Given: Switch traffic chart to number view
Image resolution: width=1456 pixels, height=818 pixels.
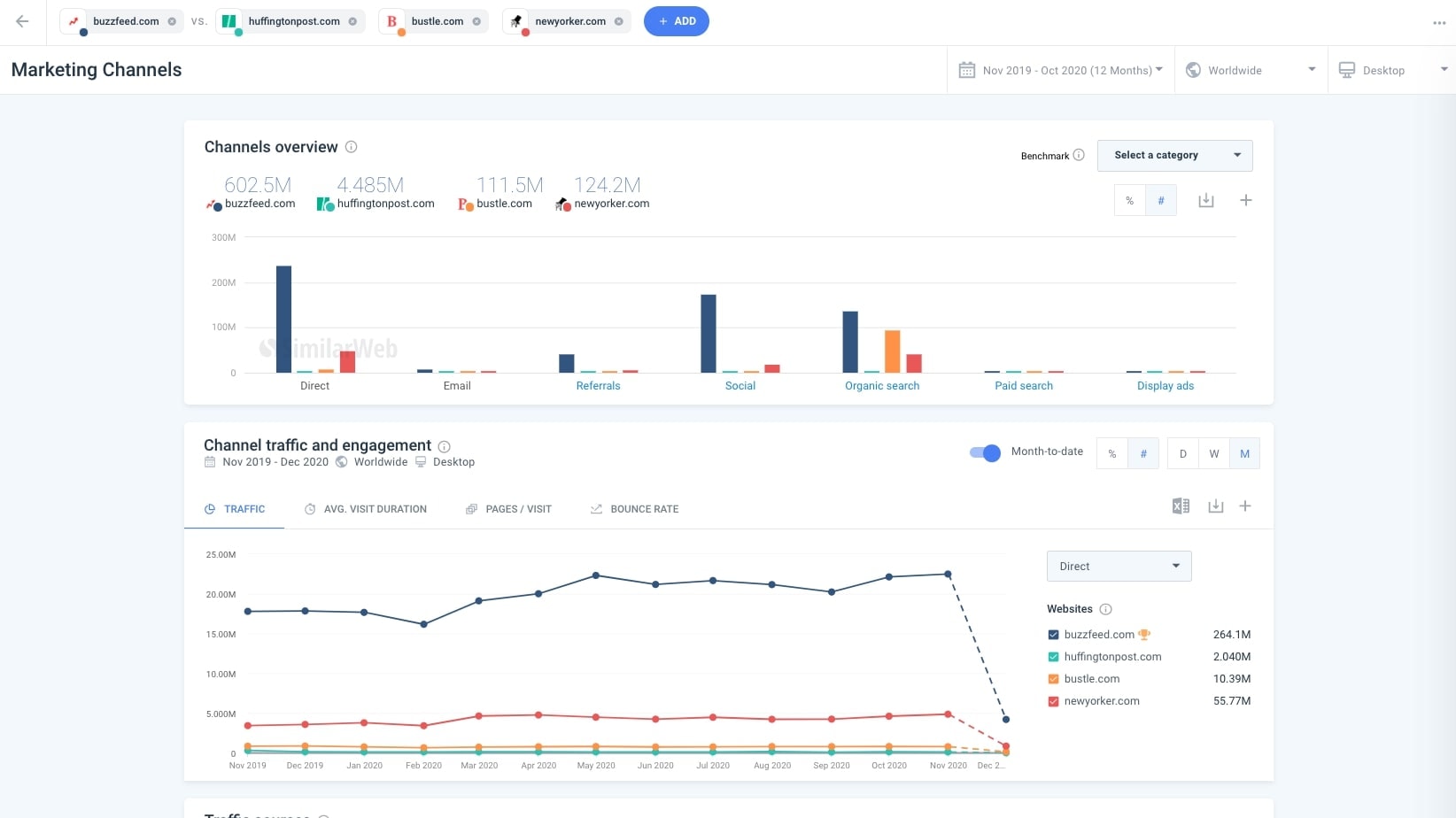Looking at the screenshot, I should [x=1143, y=453].
